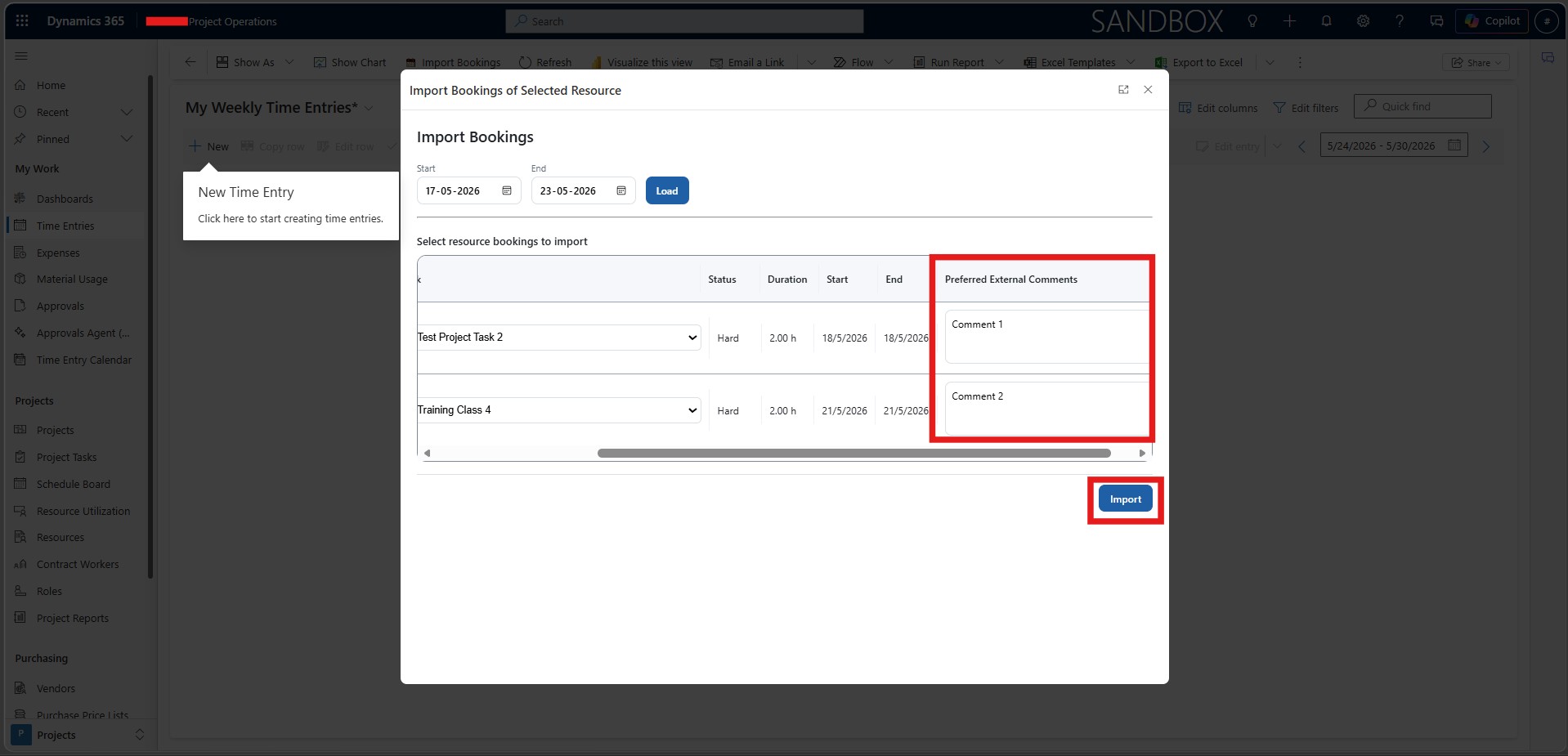
Task: Click Export to Excel command
Action: pyautogui.click(x=1198, y=63)
